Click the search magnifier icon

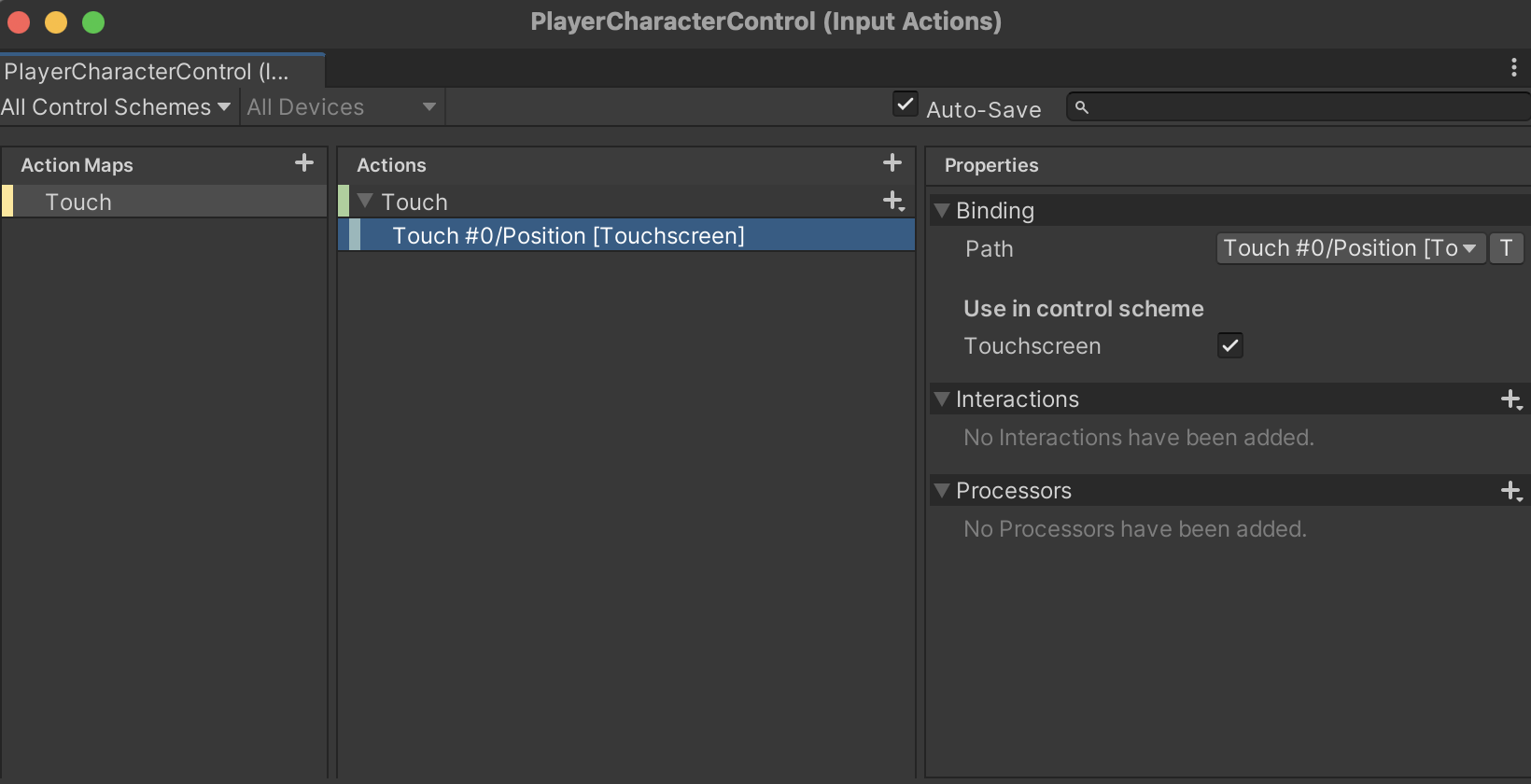(x=1082, y=107)
